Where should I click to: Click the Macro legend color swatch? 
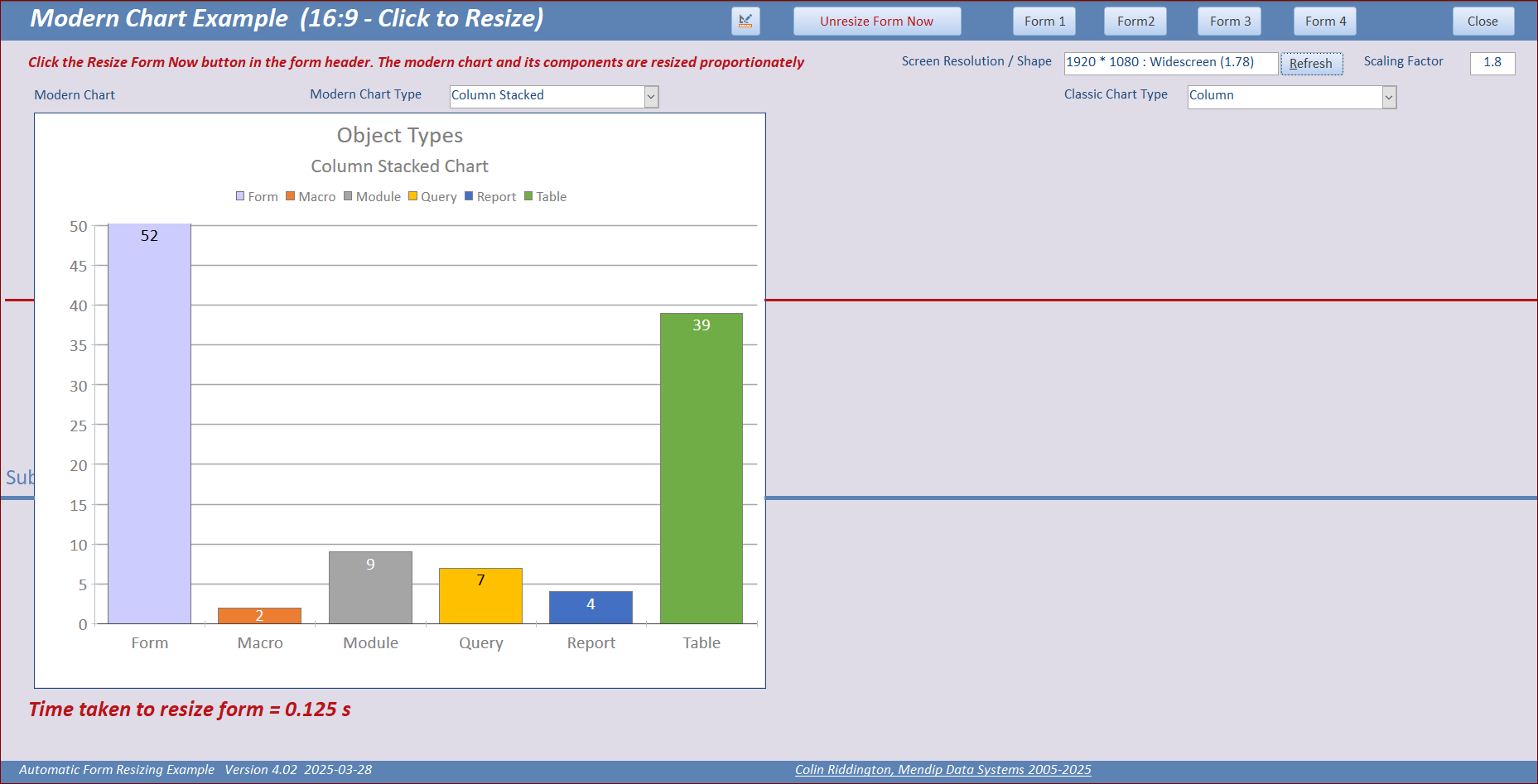tap(291, 196)
